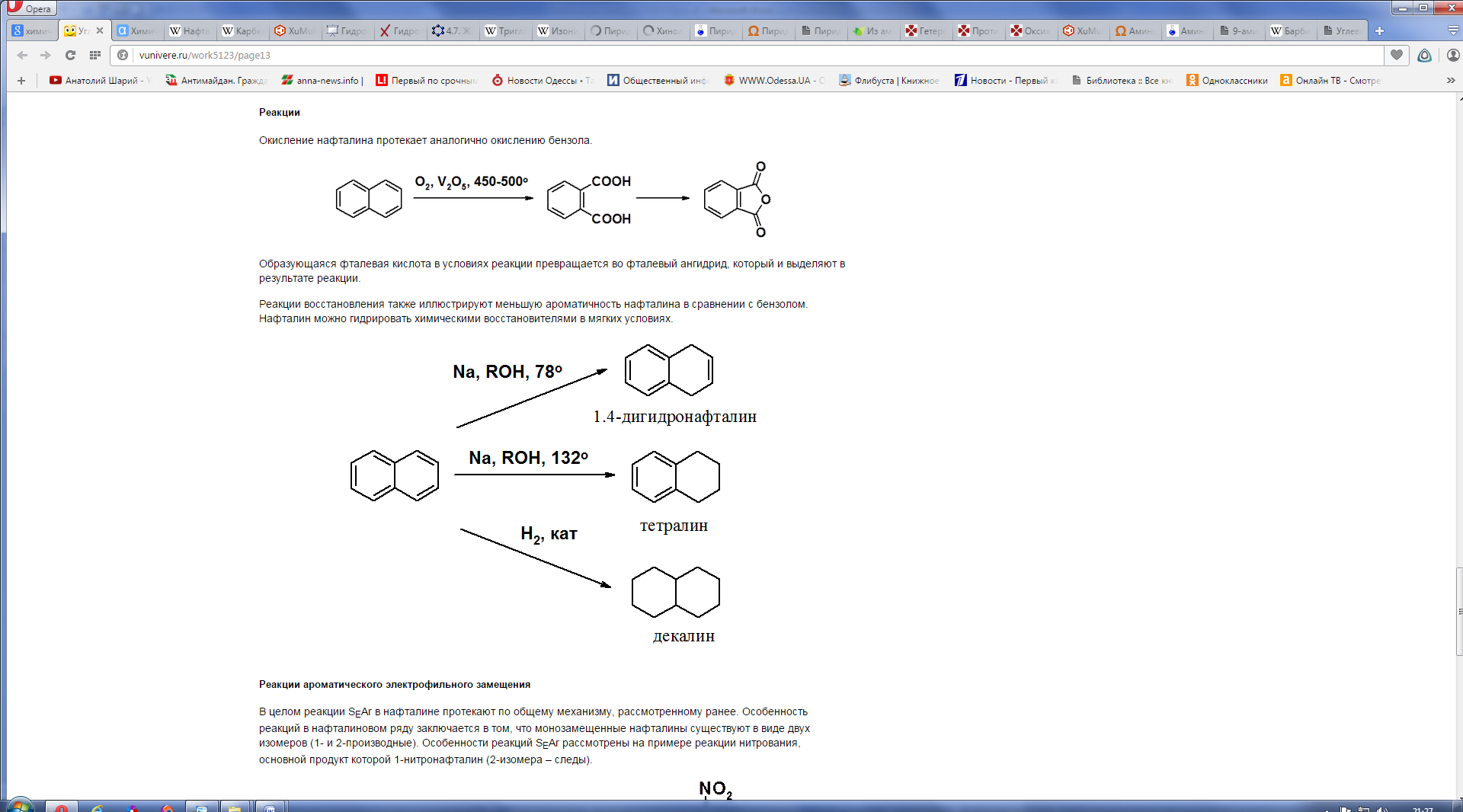Viewport: 1463px width, 812px height.
Task: Add a bookmark with the plus icon
Action: pyautogui.click(x=21, y=80)
